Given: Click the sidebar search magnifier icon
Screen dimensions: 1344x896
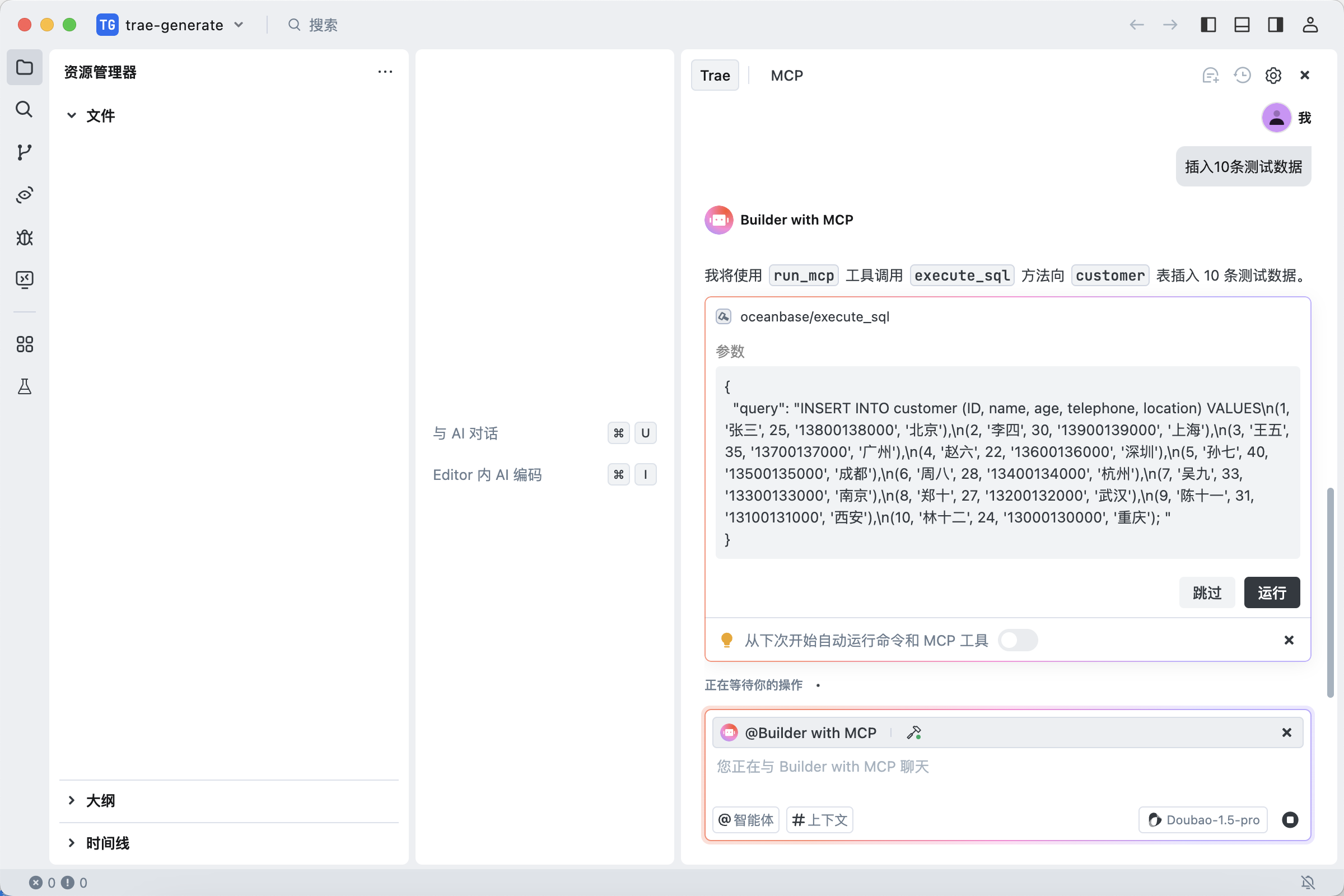Looking at the screenshot, I should pos(24,109).
